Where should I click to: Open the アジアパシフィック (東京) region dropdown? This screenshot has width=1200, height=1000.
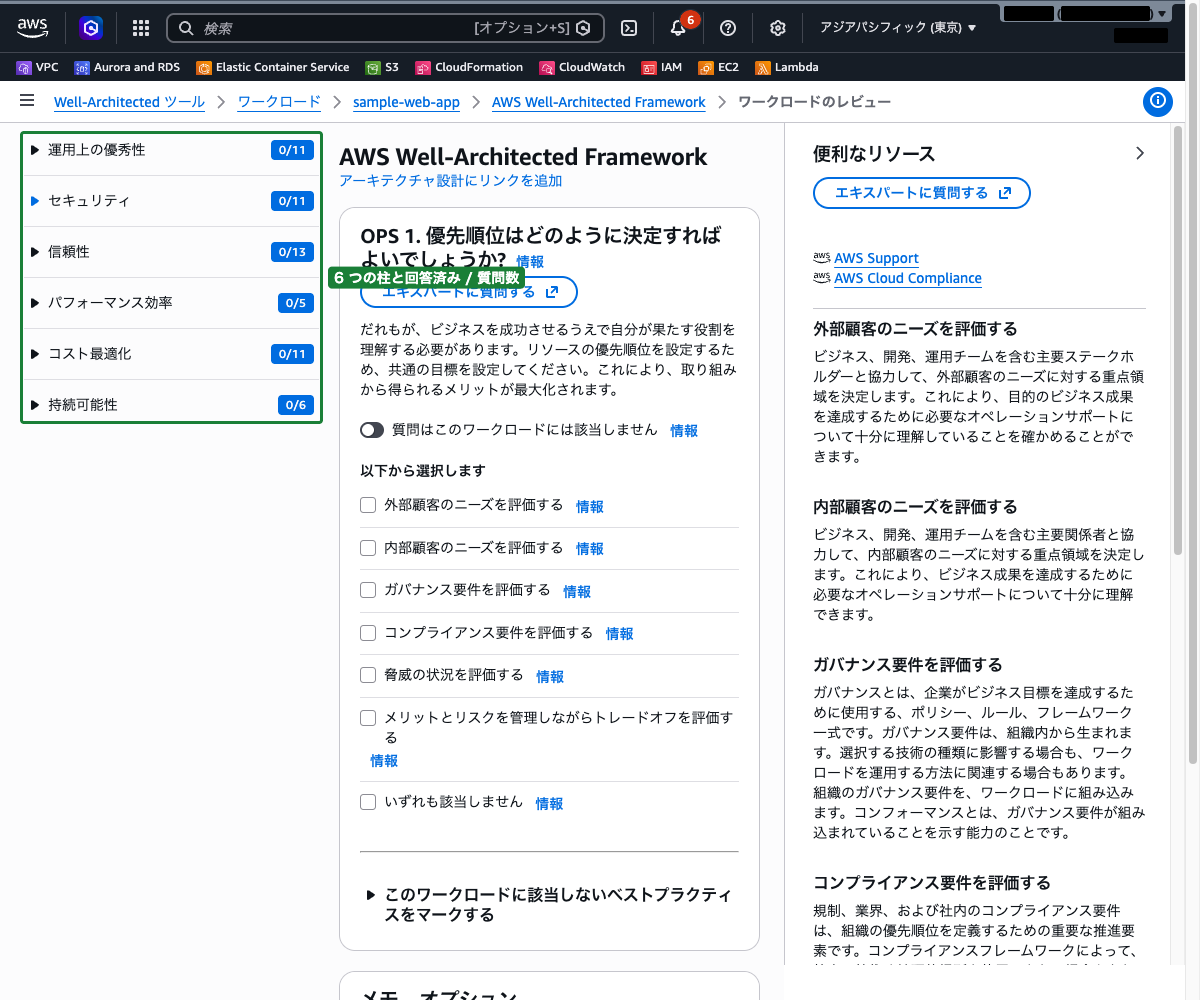[898, 28]
